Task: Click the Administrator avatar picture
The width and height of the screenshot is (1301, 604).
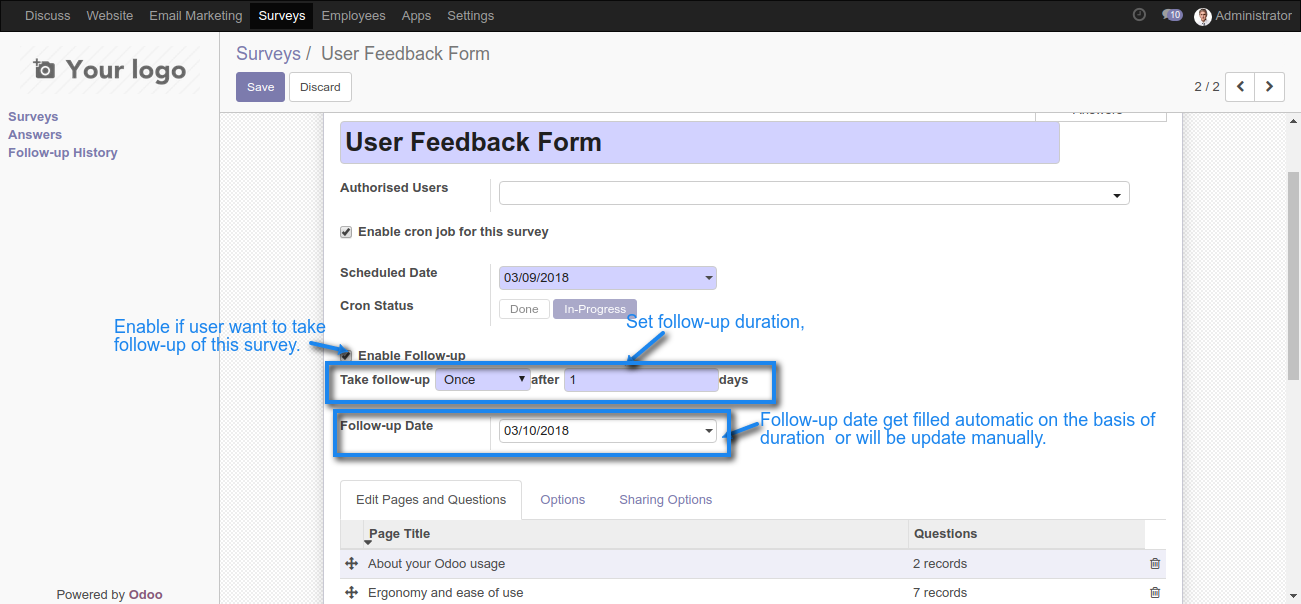Action: (1203, 16)
